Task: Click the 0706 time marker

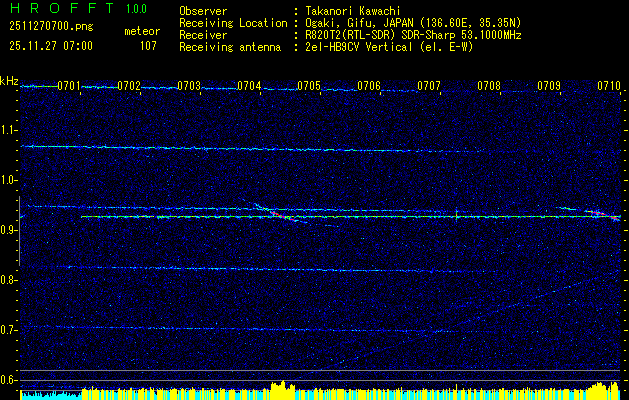Action: 369,86
